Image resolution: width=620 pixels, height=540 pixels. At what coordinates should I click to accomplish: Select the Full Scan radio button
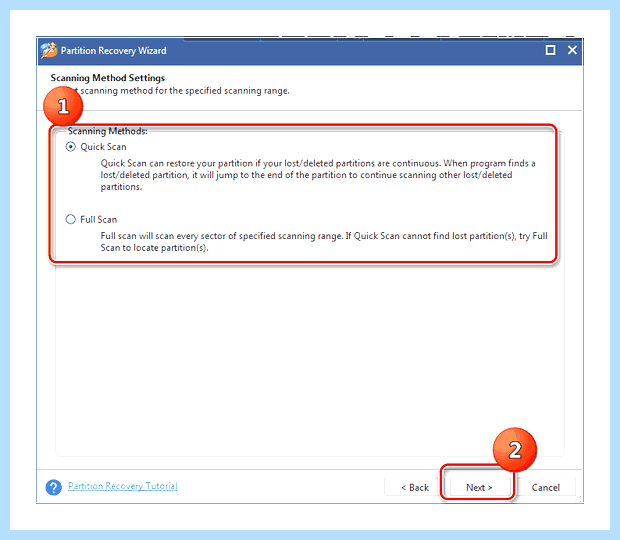coord(70,219)
